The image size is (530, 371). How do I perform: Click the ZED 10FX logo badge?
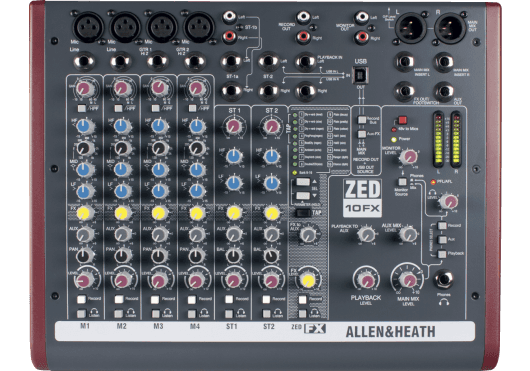click(362, 198)
